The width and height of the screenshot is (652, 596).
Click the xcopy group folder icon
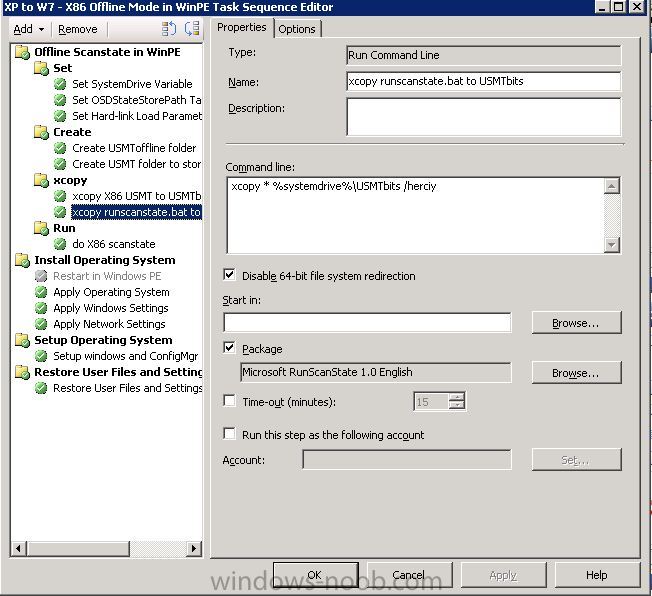(42, 180)
